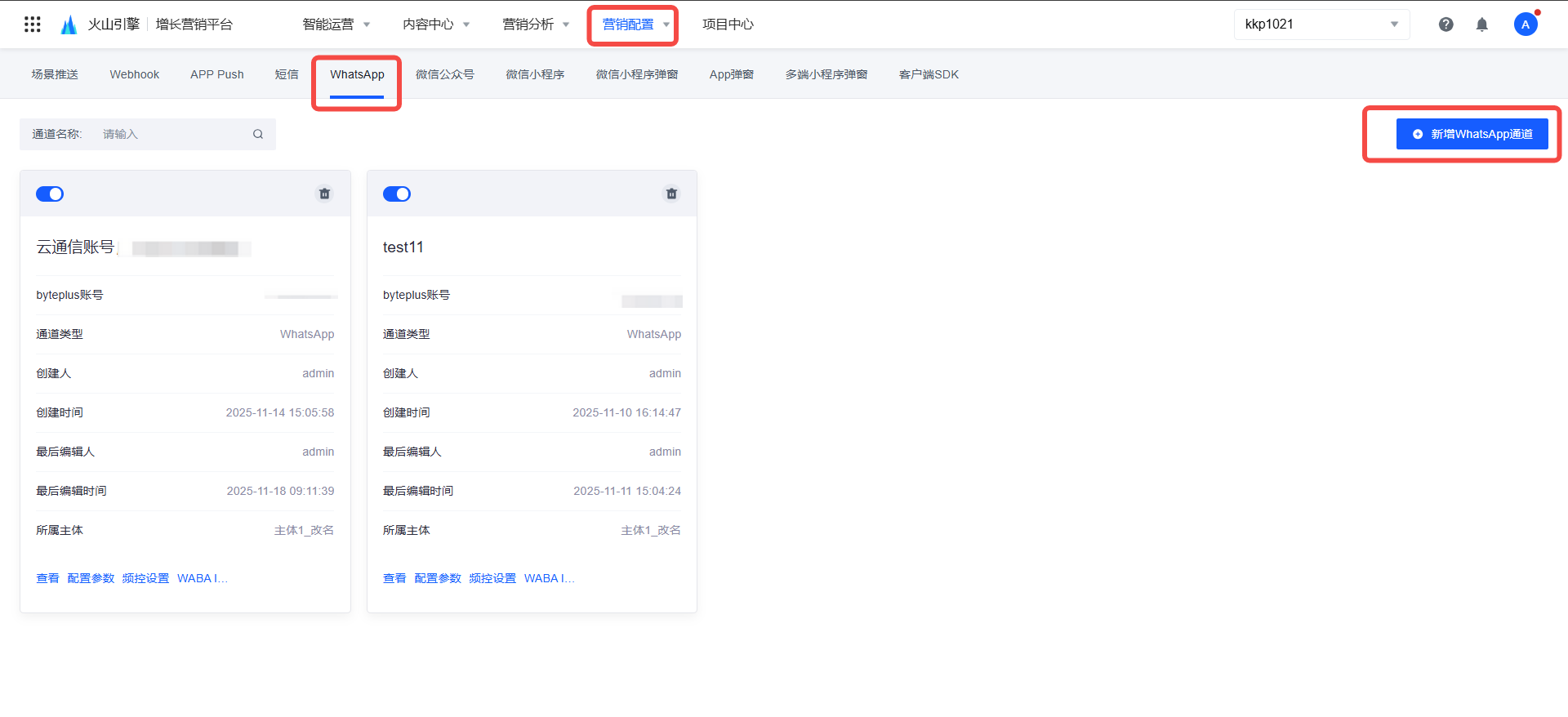Switch to the 微信公众号 tab
The width and height of the screenshot is (1568, 717).
(x=444, y=74)
